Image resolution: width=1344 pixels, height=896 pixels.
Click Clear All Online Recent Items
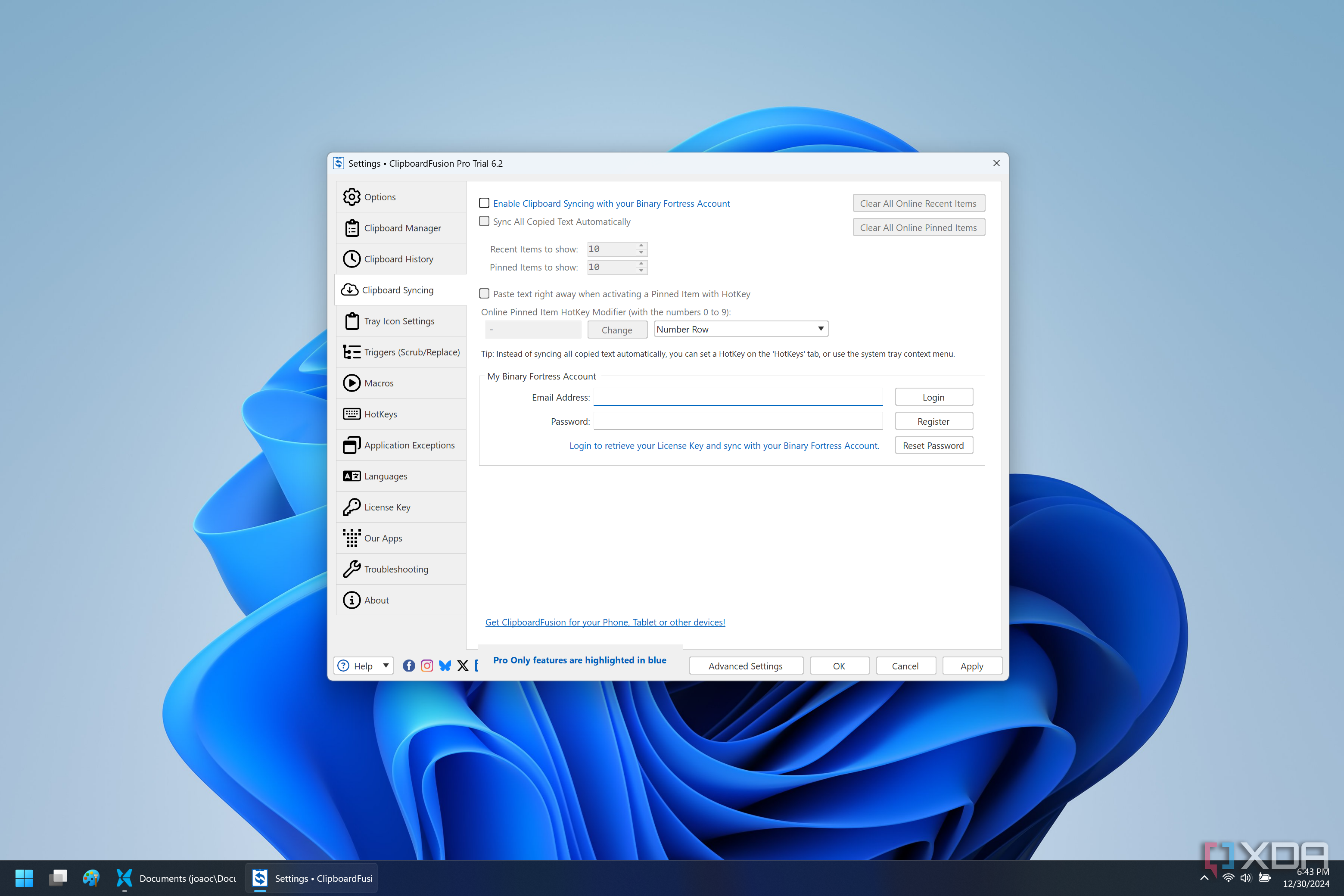(919, 203)
